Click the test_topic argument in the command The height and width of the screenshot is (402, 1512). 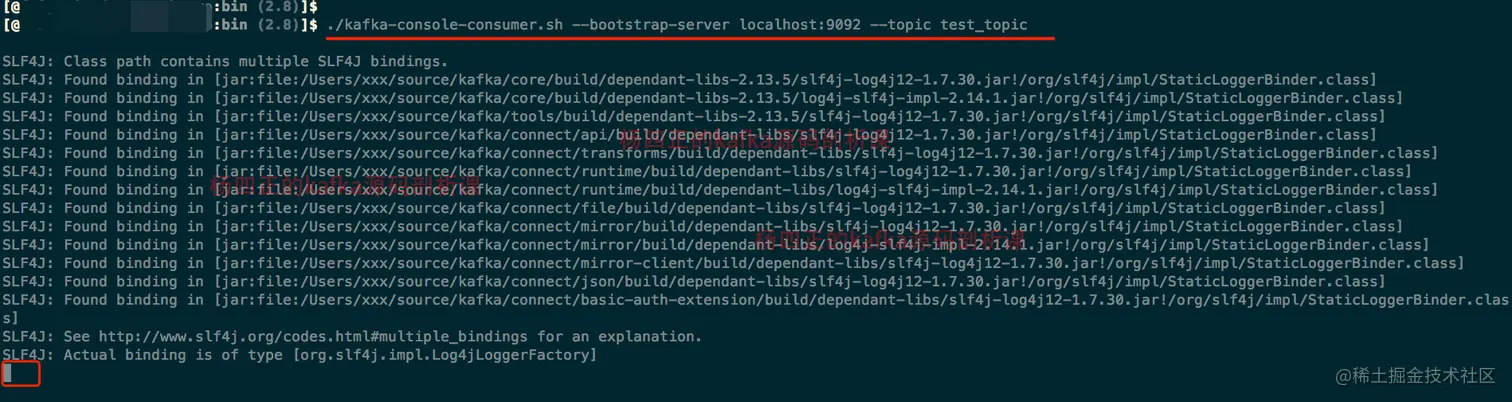pyautogui.click(x=983, y=24)
